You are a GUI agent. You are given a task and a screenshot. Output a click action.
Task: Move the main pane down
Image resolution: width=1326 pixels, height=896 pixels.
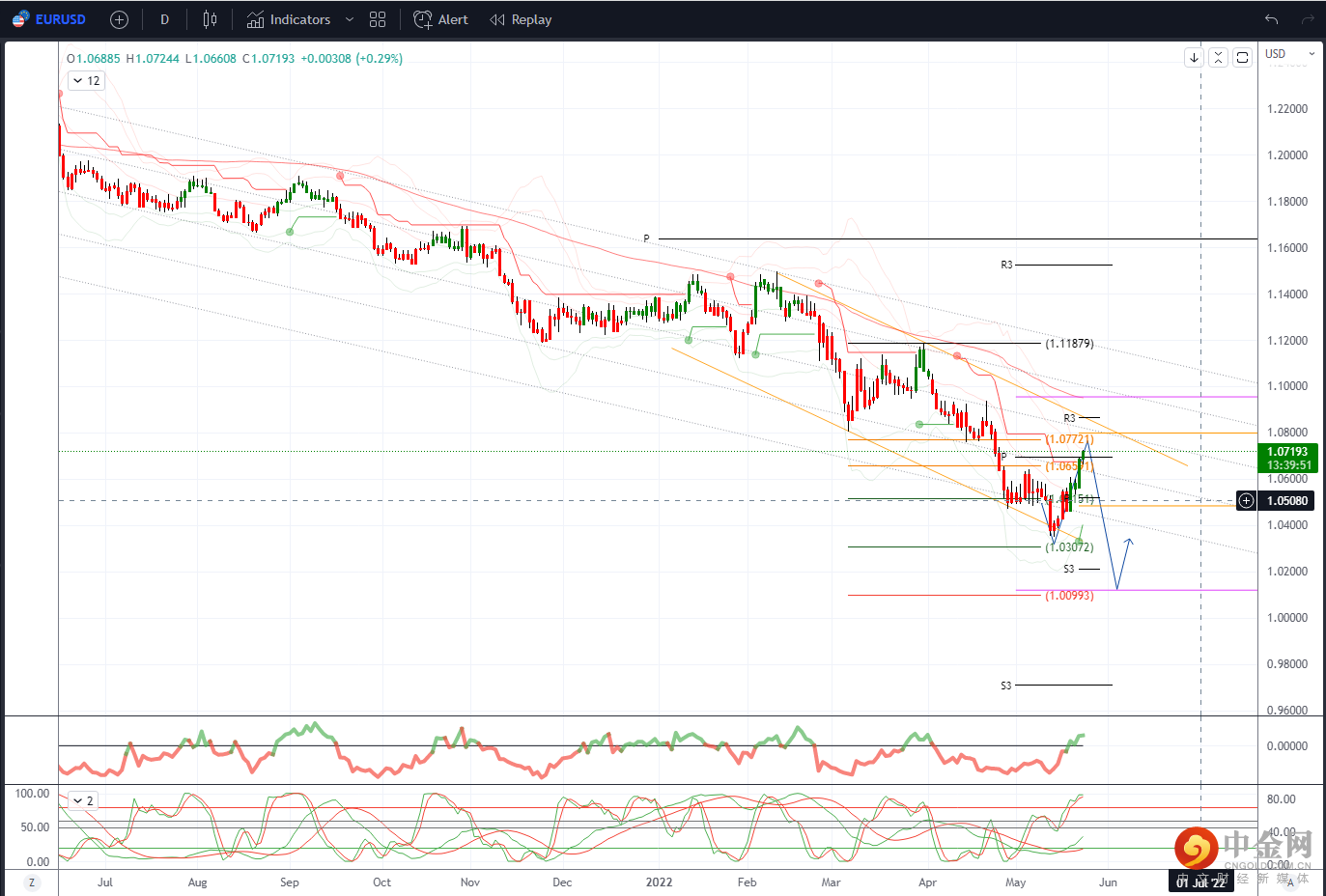(1194, 57)
